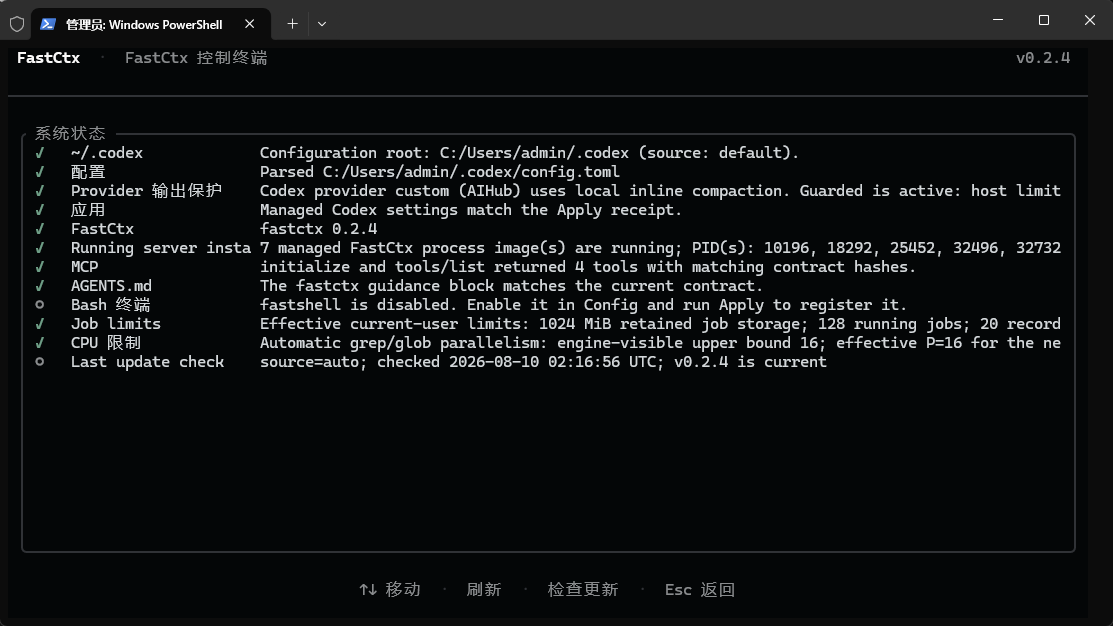Select the Job limits status row
The width and height of the screenshot is (1113, 626).
click(548, 324)
